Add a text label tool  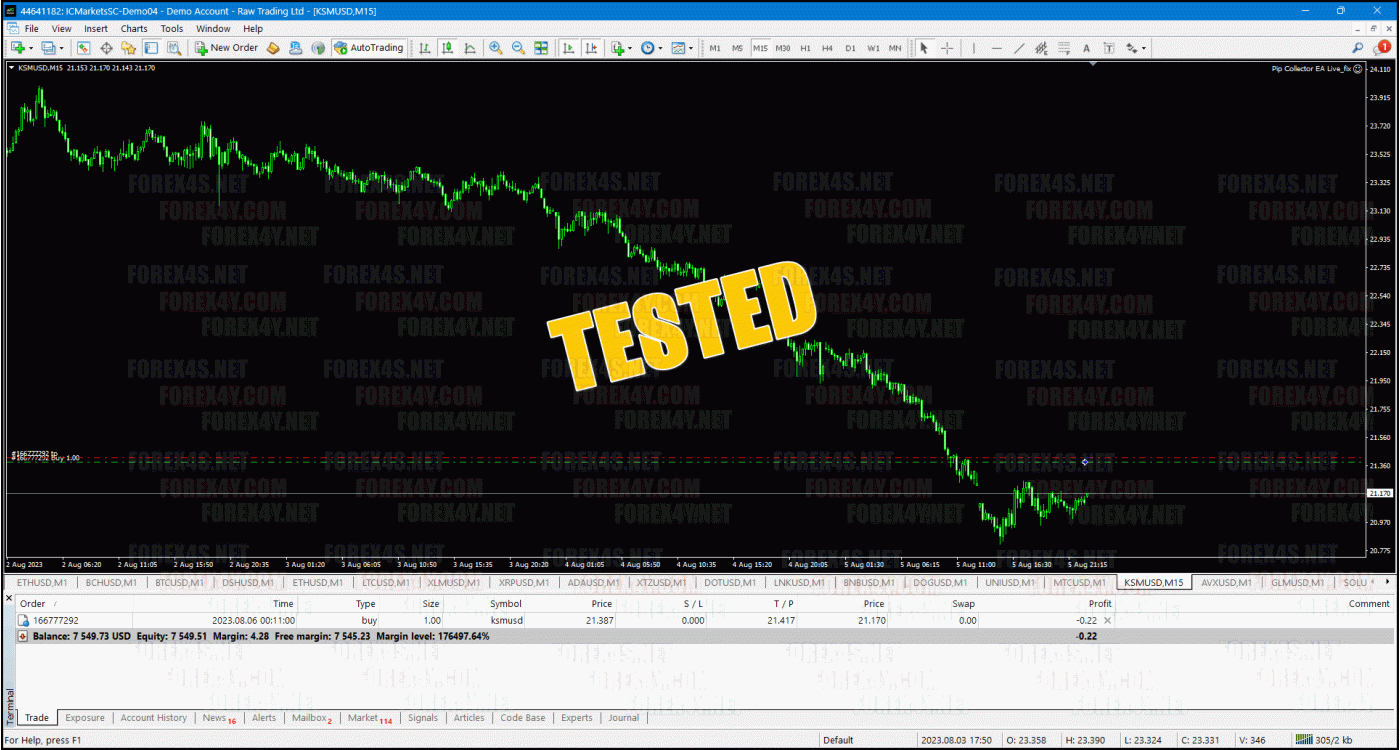[1086, 48]
